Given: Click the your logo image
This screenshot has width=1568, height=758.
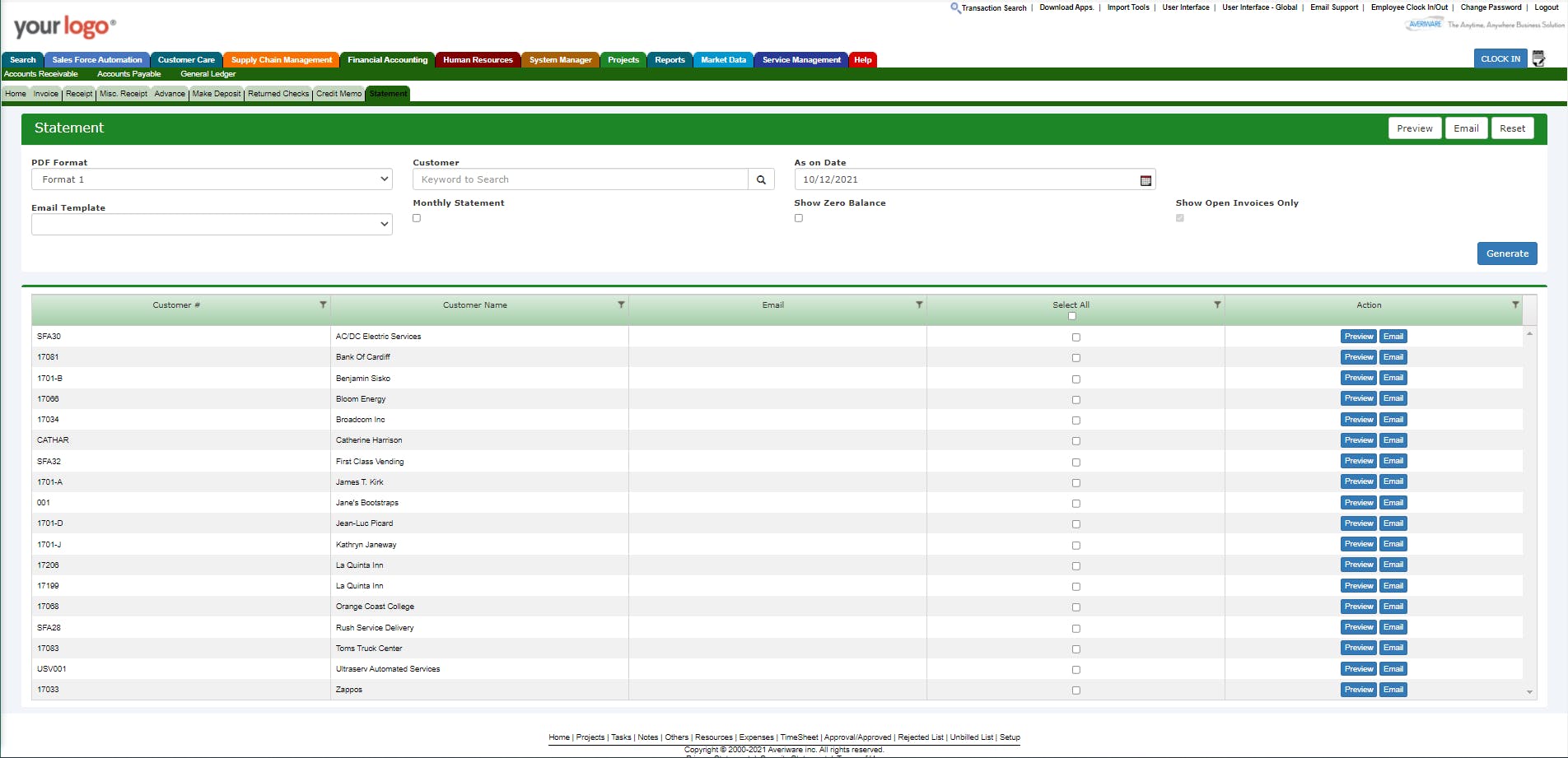Looking at the screenshot, I should [x=65, y=27].
